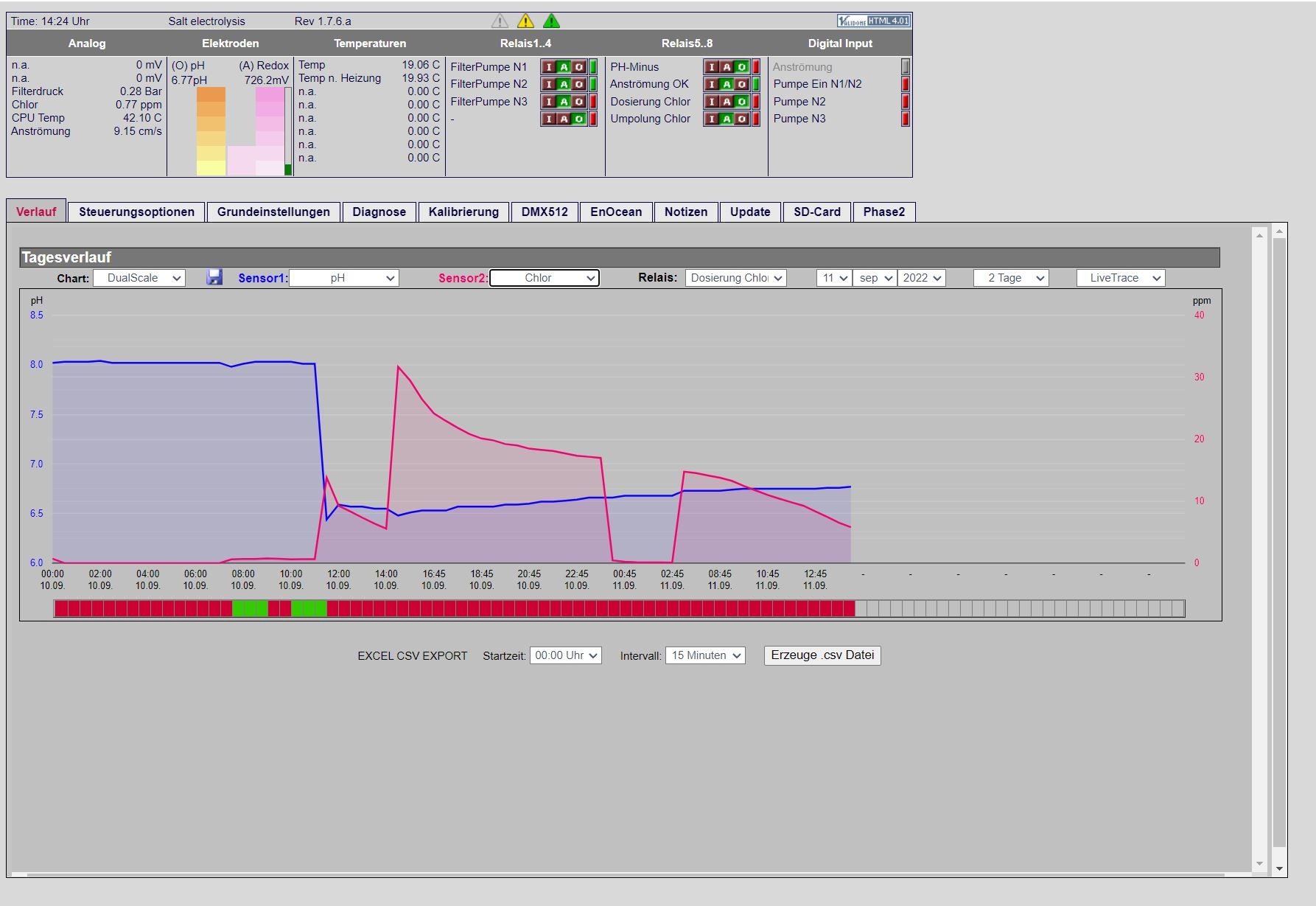Image resolution: width=1316 pixels, height=906 pixels.
Task: Go to the Diagnose tab
Action: (x=379, y=212)
